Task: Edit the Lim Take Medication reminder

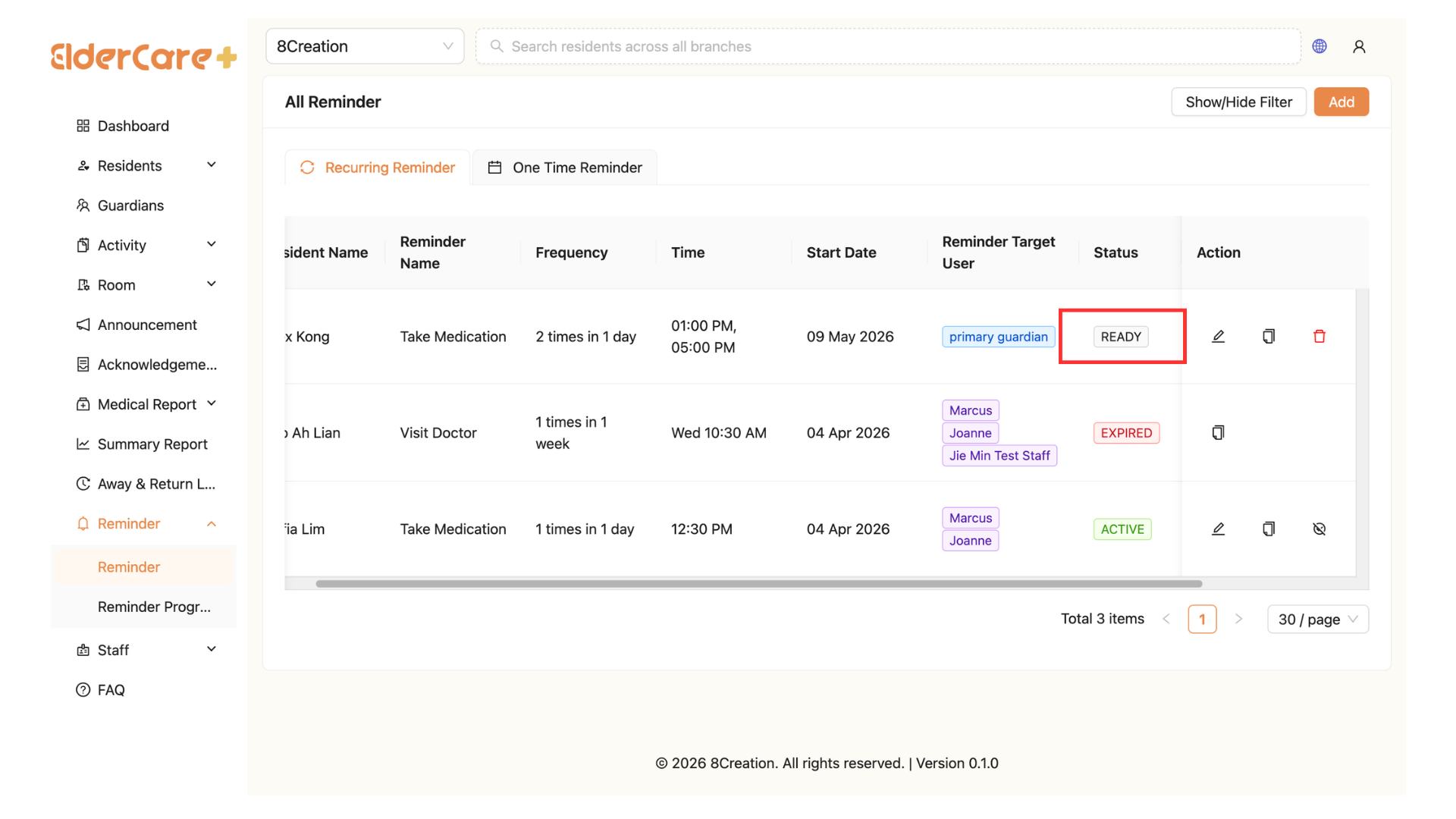Action: (1218, 529)
